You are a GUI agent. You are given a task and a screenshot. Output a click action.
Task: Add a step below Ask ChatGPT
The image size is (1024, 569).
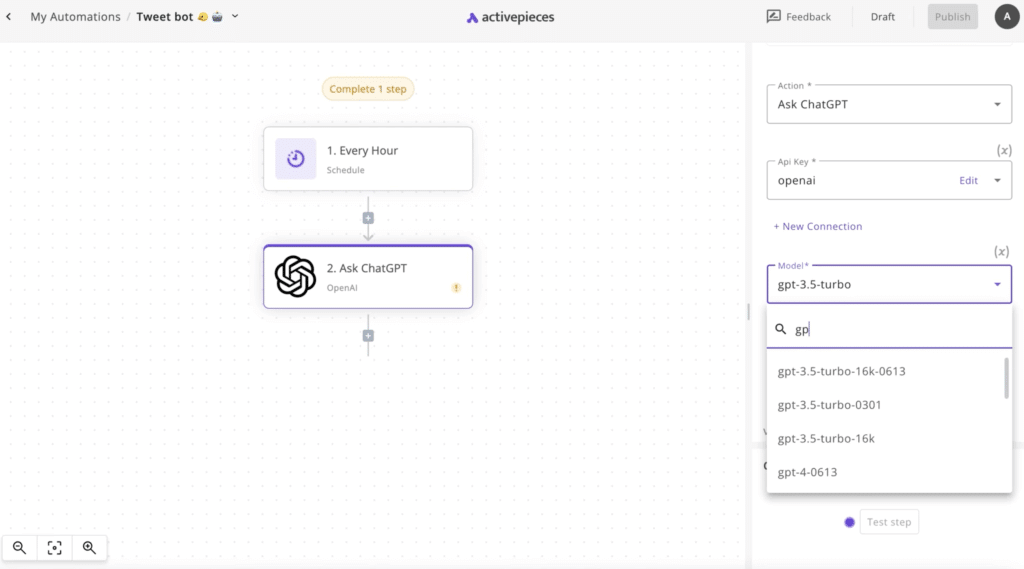(368, 336)
